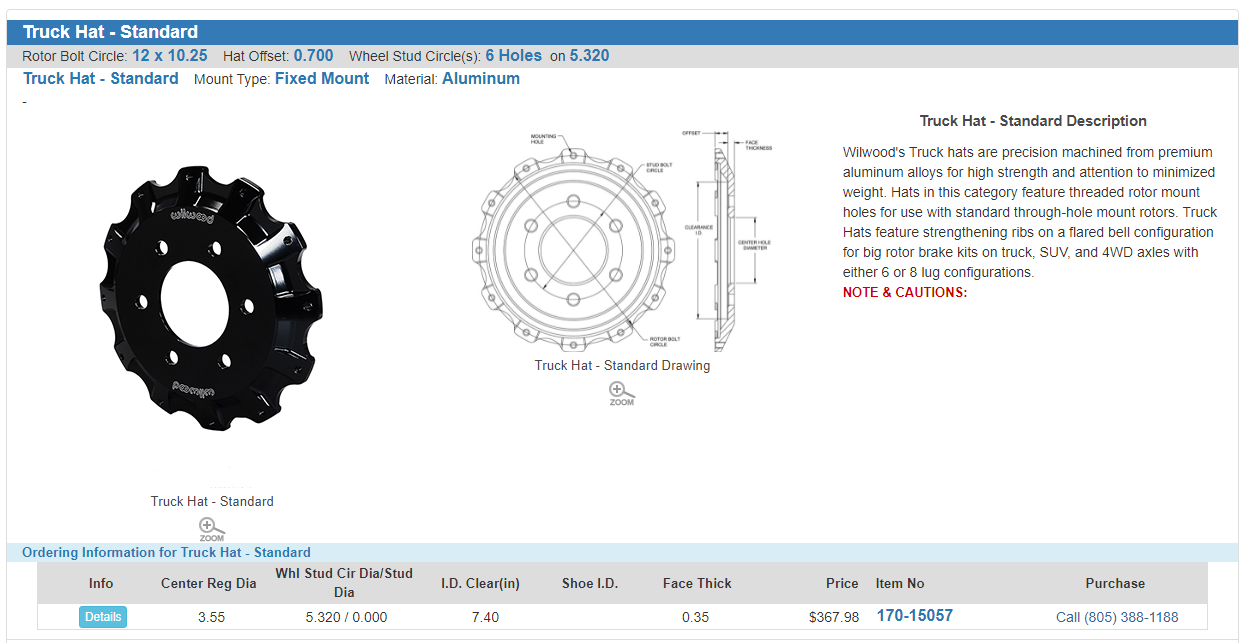Zoom the Truck Hat Standard Drawing
This screenshot has height=643, width=1248.
[621, 394]
